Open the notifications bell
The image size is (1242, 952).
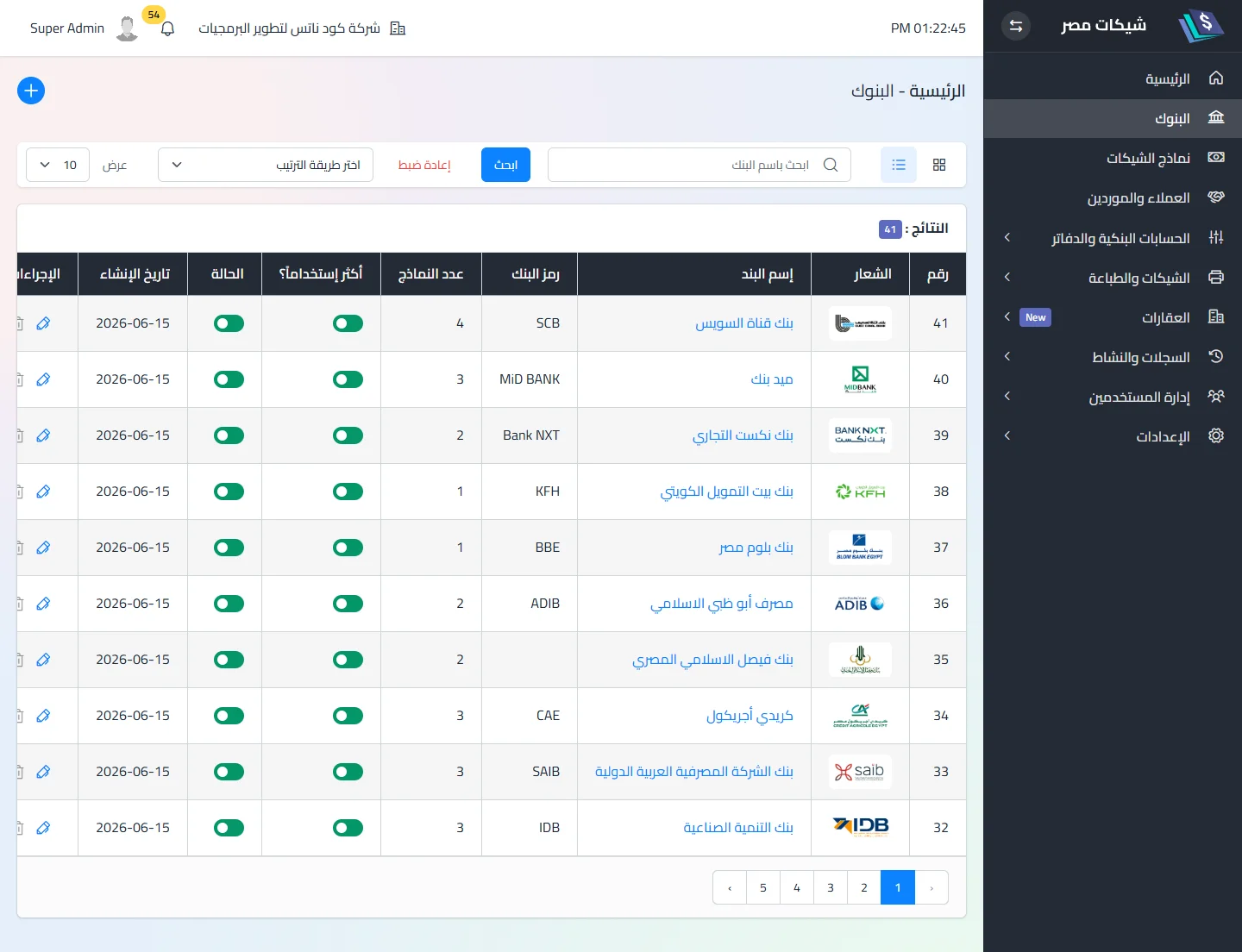coord(167,28)
